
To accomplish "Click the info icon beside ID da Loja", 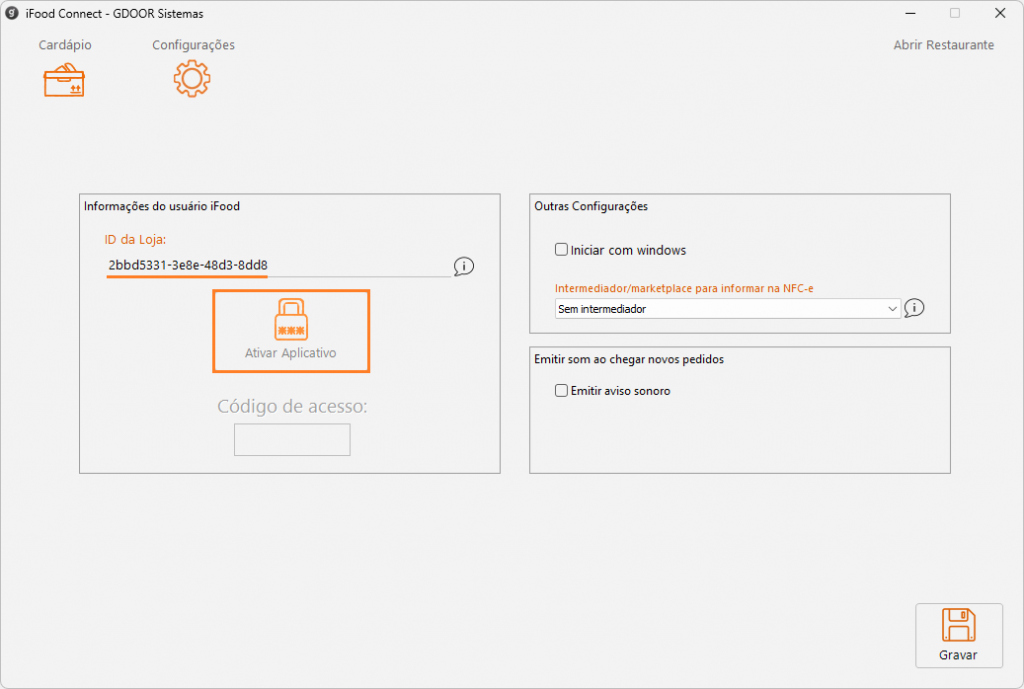I will (x=464, y=266).
